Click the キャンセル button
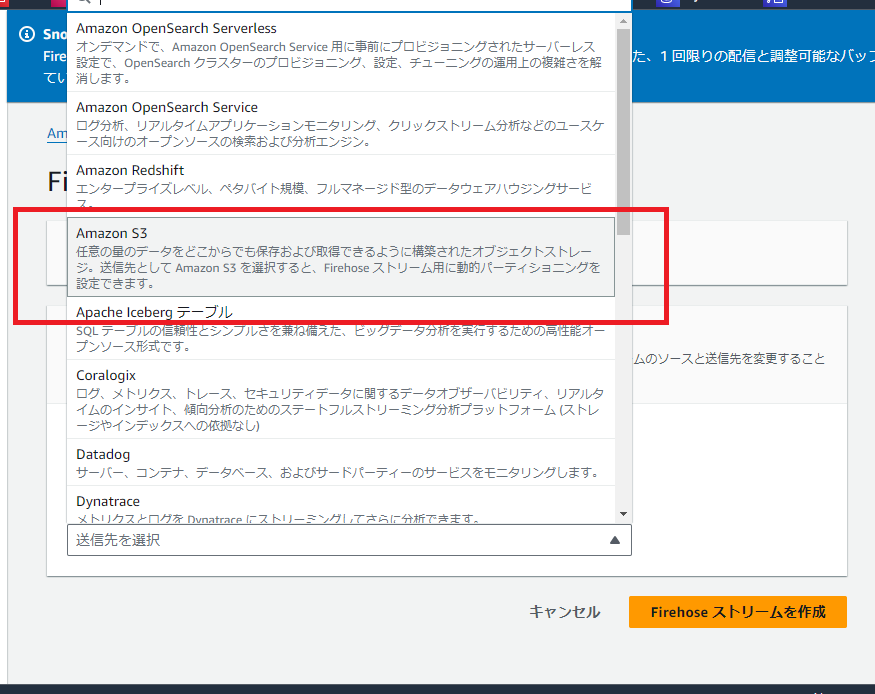 (x=564, y=612)
